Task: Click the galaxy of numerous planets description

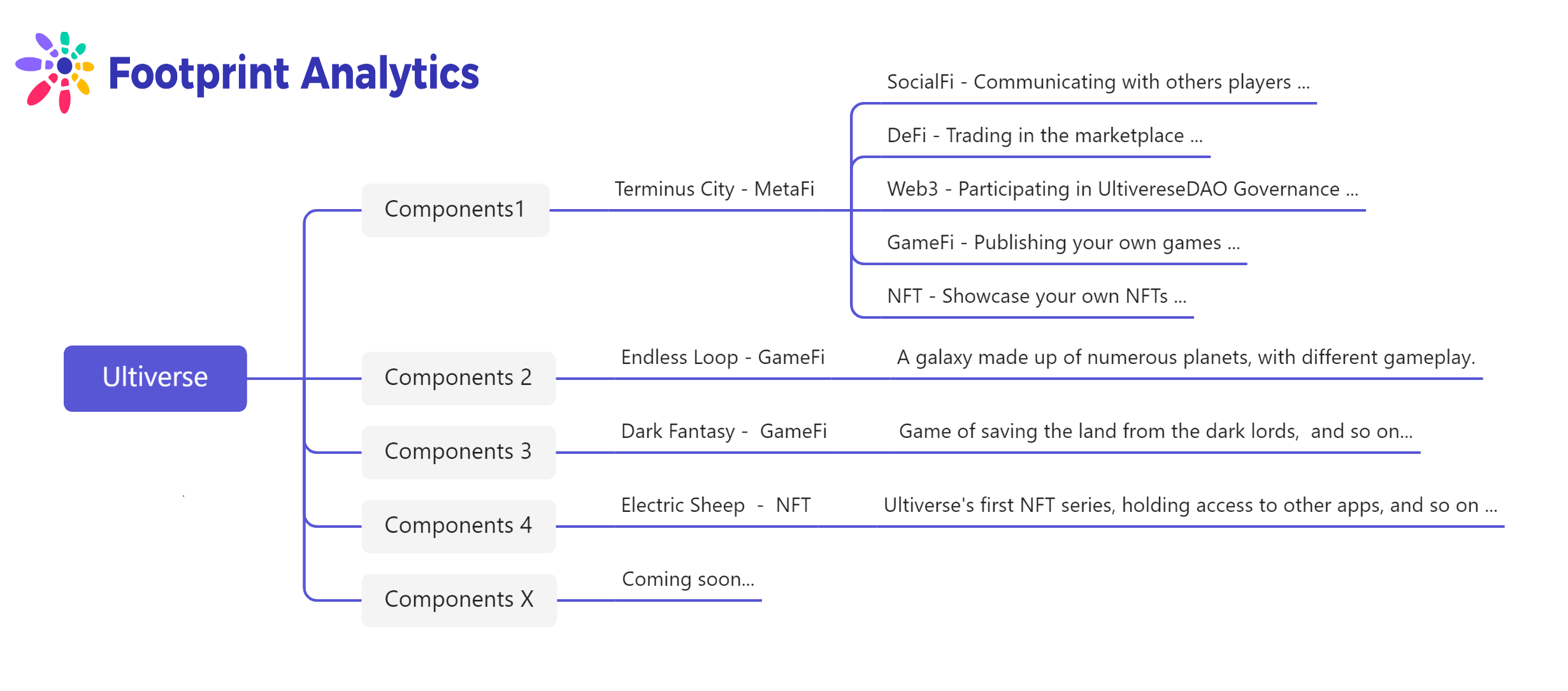Action: click(1186, 358)
